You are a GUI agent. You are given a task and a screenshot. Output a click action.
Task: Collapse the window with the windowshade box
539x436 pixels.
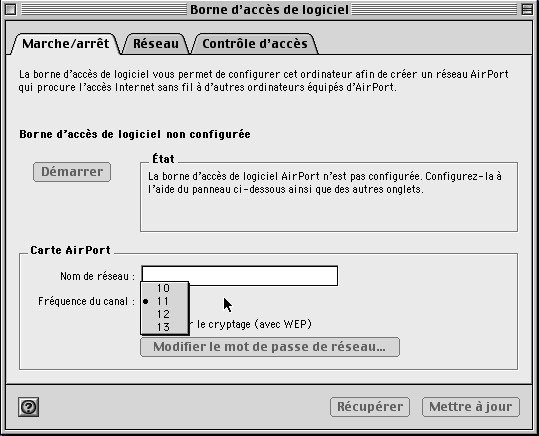pyautogui.click(x=527, y=9)
